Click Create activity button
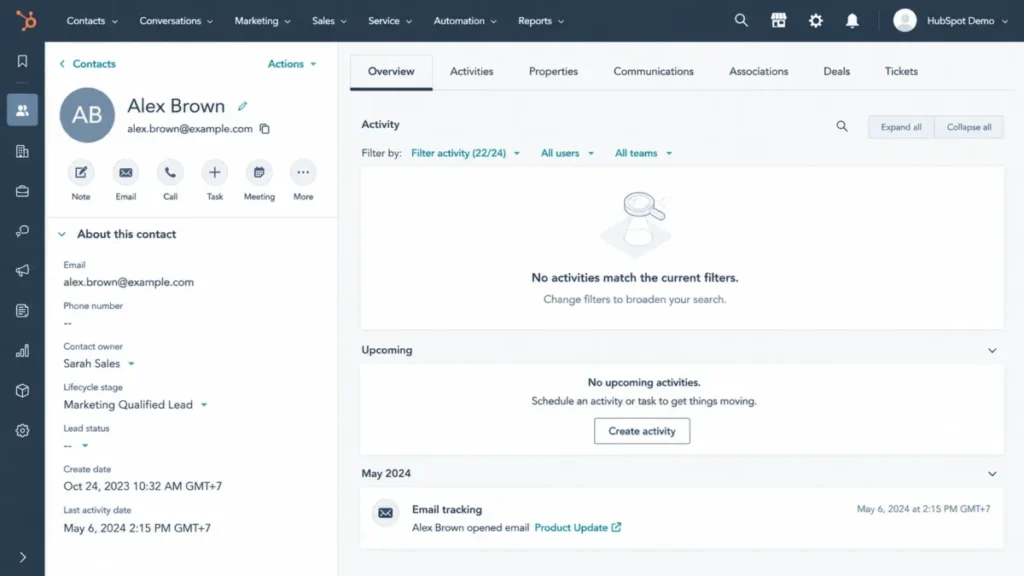The height and width of the screenshot is (576, 1024). coord(642,431)
